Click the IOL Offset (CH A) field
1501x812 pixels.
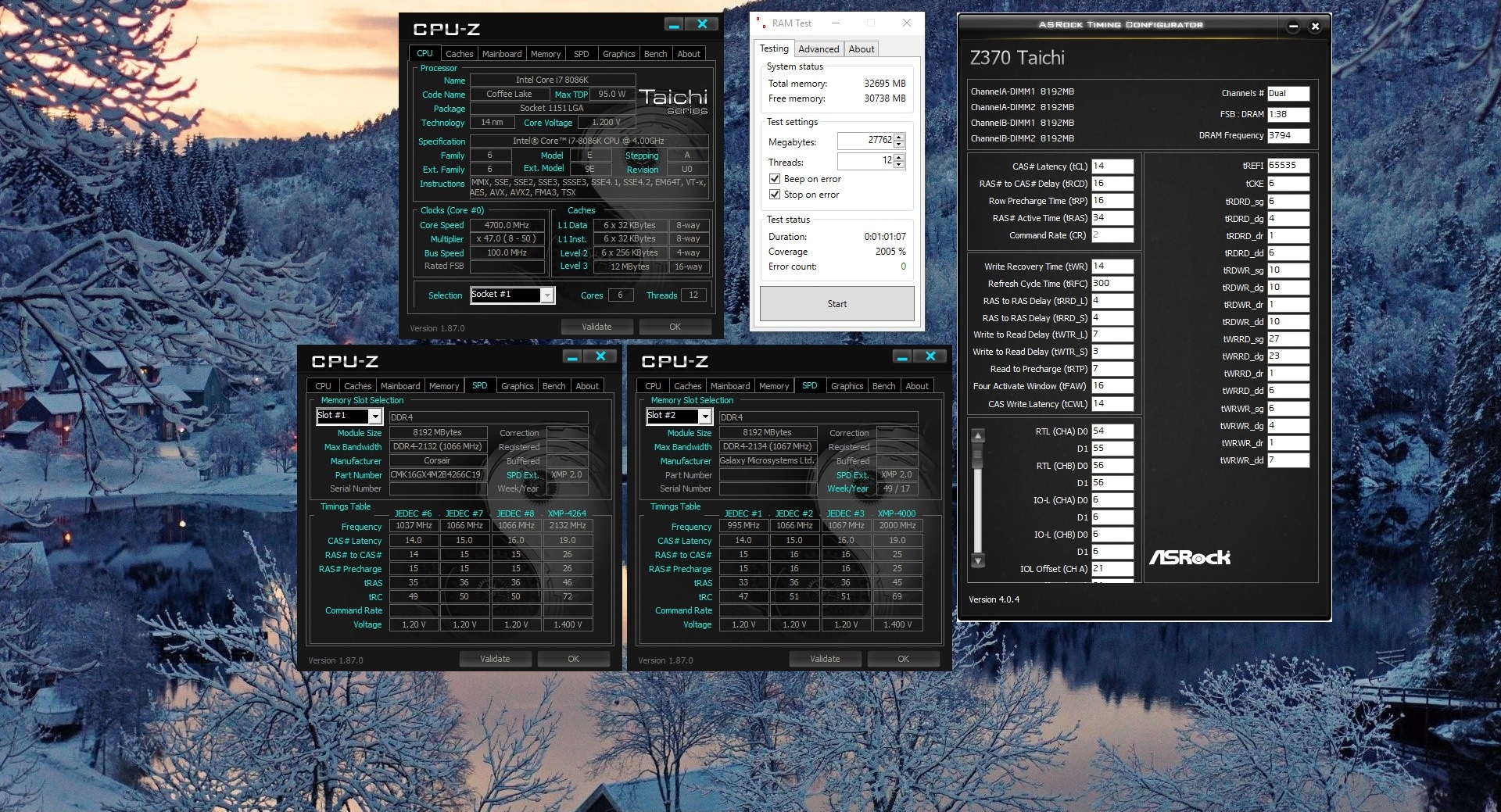[1112, 569]
